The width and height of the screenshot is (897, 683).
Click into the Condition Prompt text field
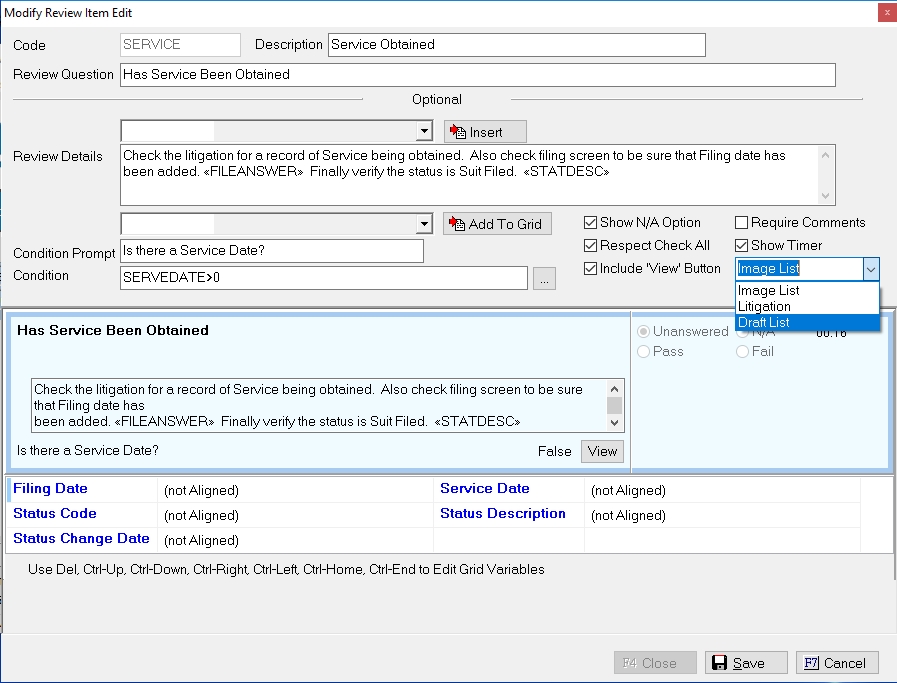point(271,251)
